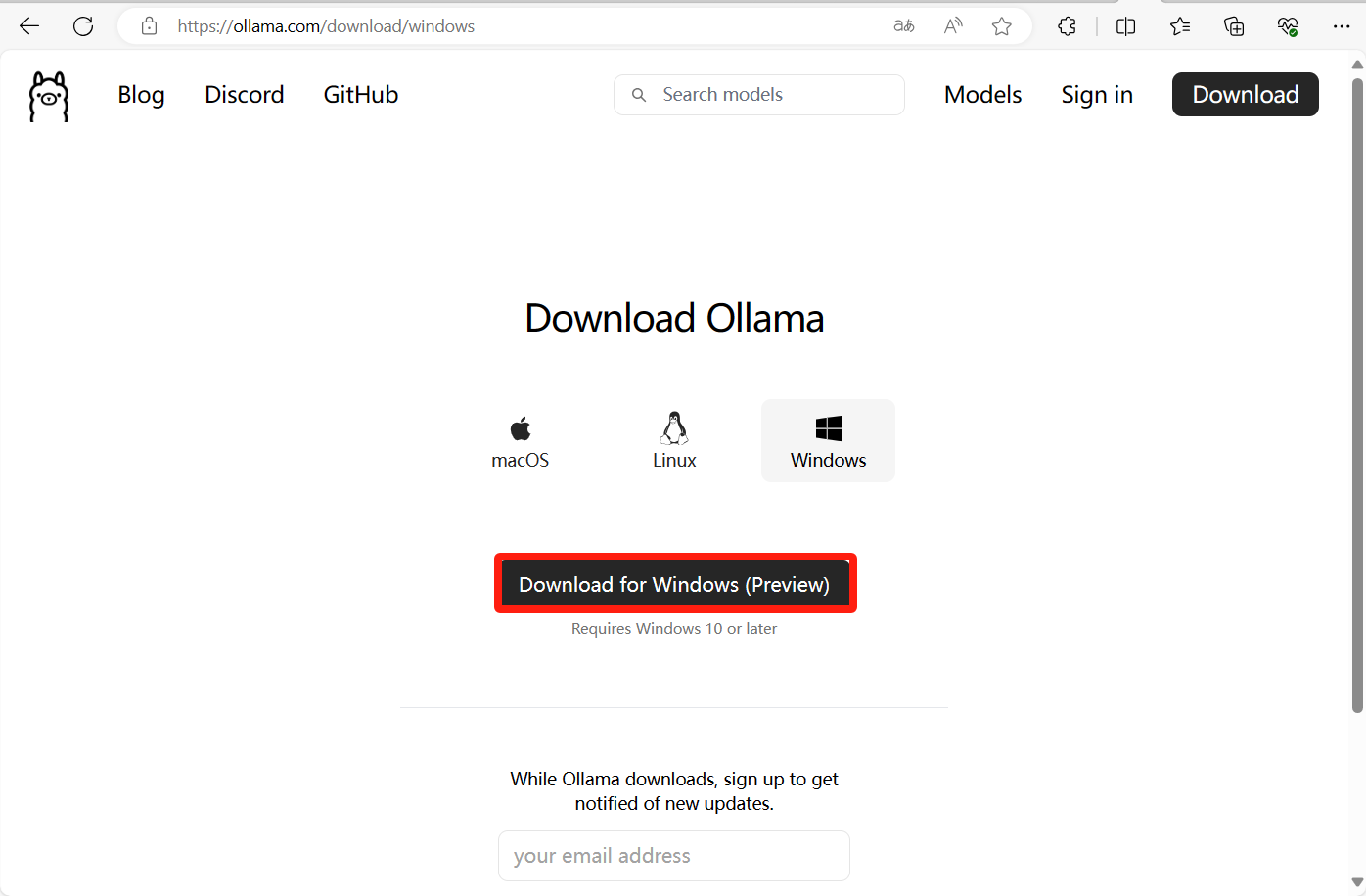Open browser settings and more menu

1342,26
